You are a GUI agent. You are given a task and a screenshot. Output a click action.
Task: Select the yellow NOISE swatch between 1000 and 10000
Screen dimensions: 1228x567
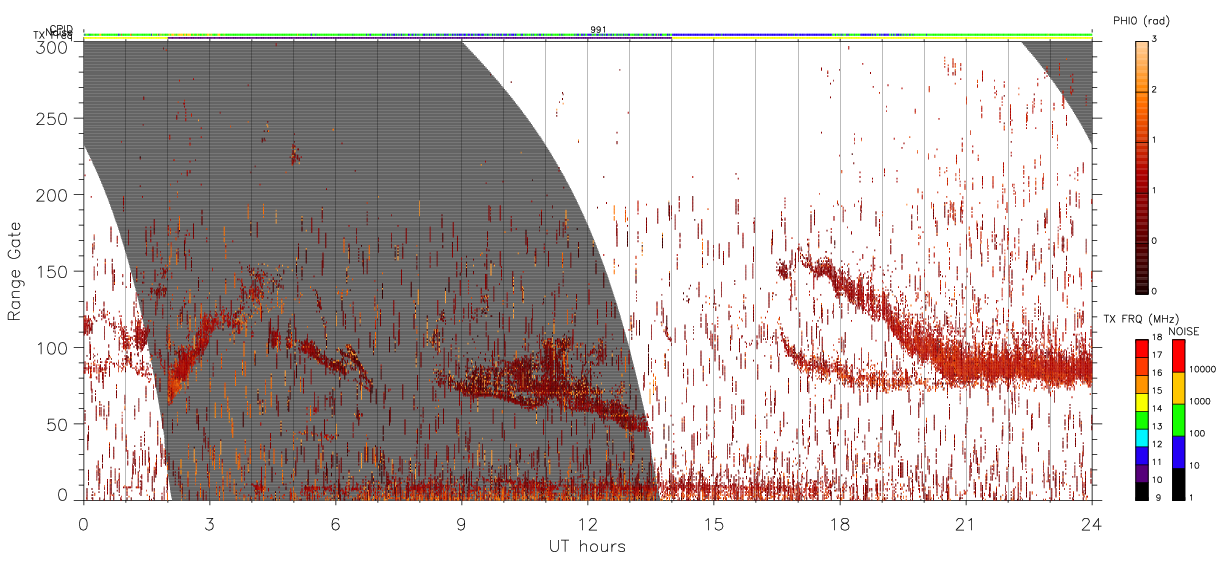1178,388
